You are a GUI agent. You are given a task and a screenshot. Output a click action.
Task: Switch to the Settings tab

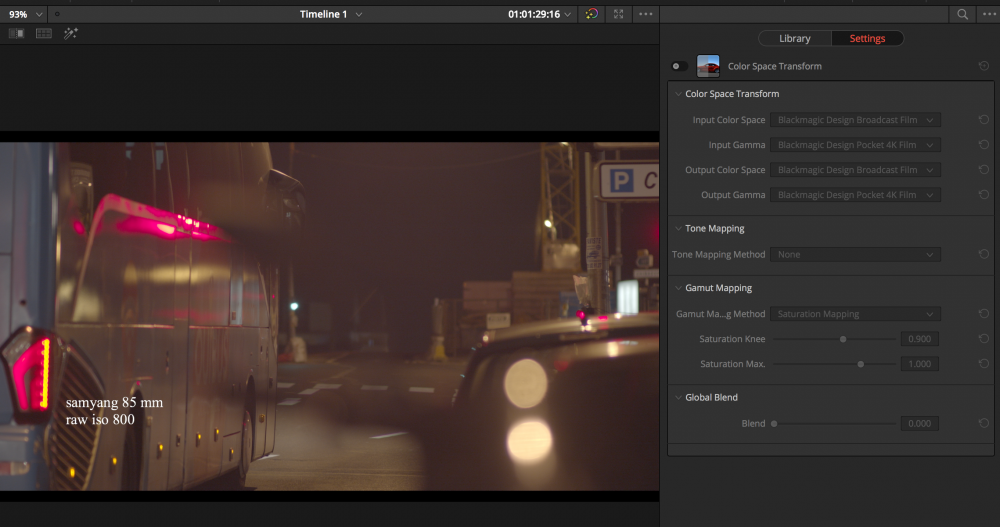[x=867, y=38]
